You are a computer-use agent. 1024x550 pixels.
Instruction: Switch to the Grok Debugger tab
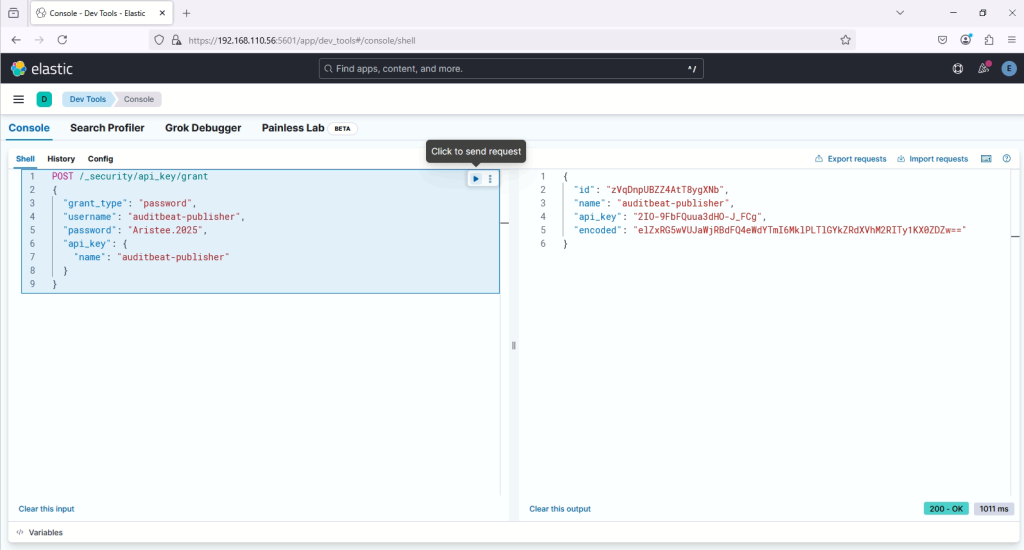click(x=203, y=128)
